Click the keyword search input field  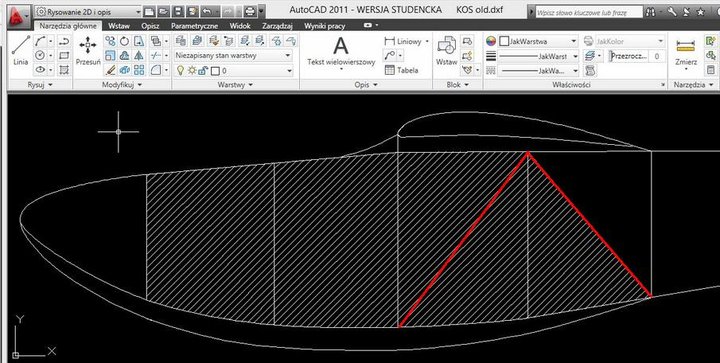pyautogui.click(x=590, y=12)
